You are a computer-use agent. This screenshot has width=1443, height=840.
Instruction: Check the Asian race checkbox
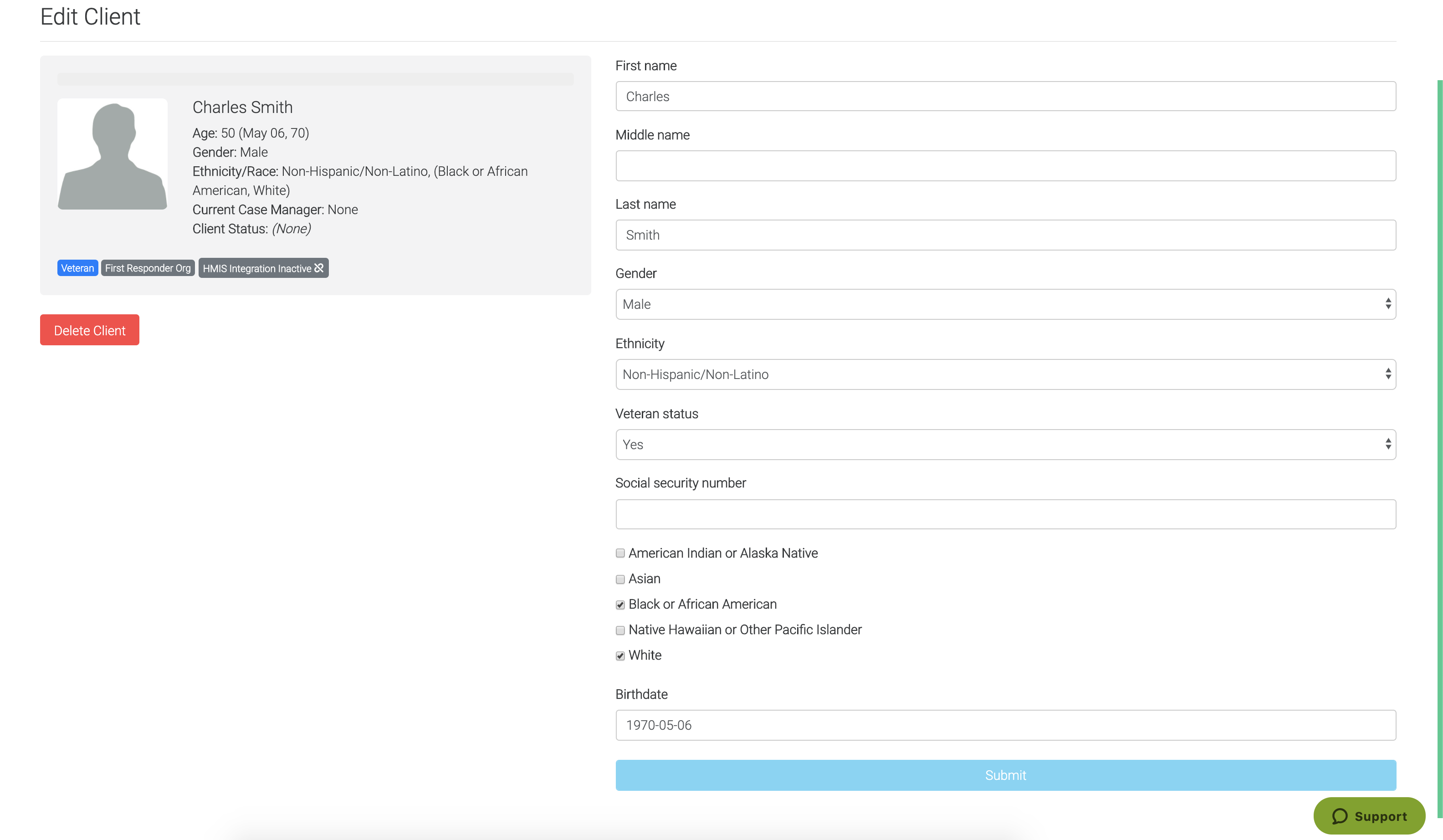pos(620,579)
